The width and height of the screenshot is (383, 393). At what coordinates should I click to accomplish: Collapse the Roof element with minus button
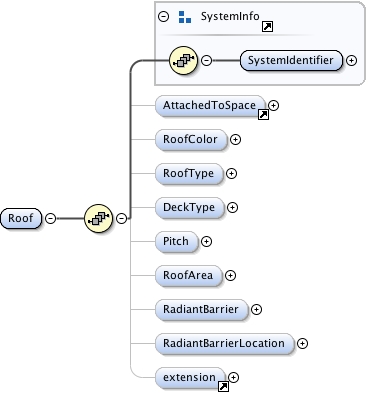pos(50,218)
